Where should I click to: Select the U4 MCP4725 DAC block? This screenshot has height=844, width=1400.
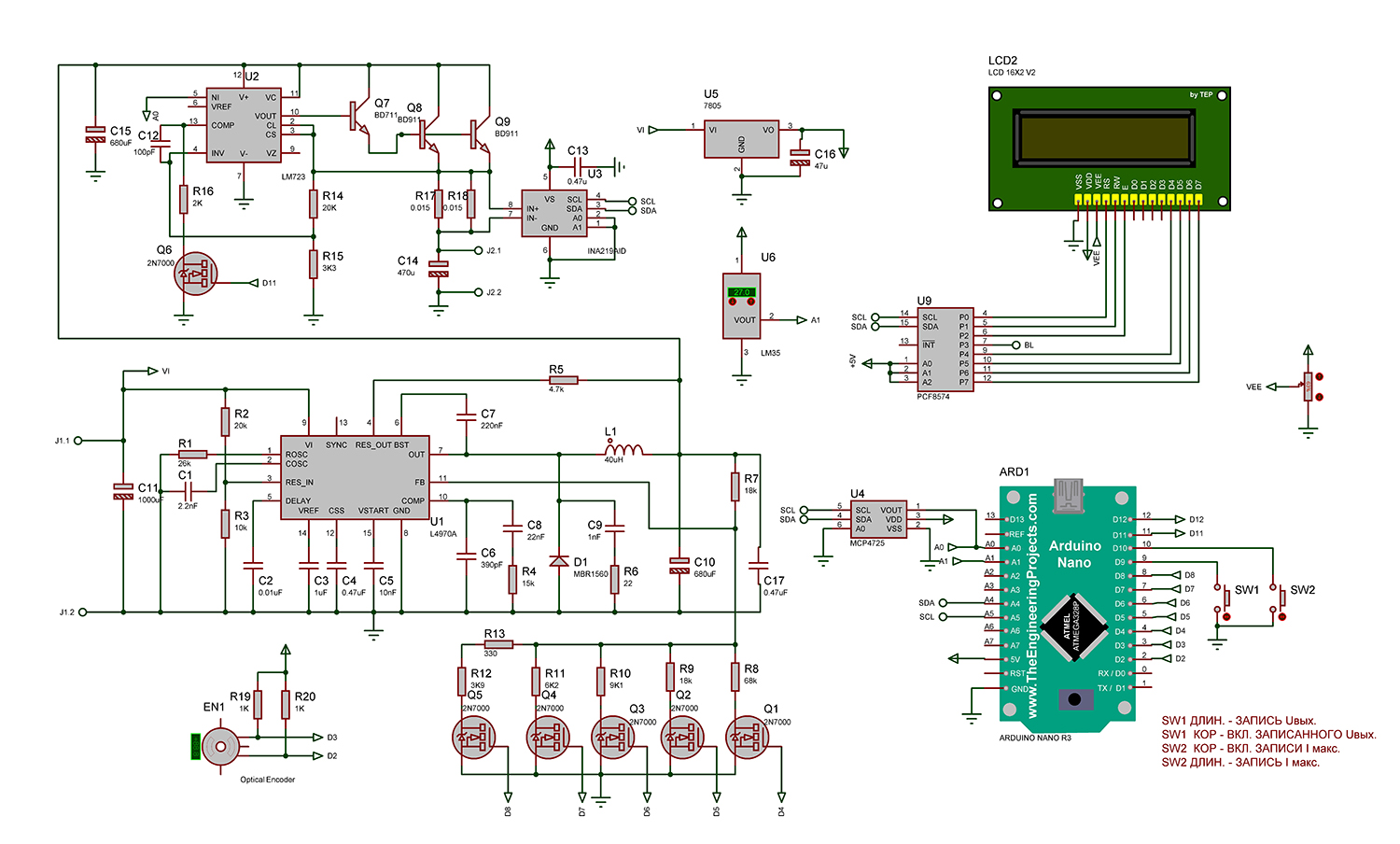pos(878,520)
